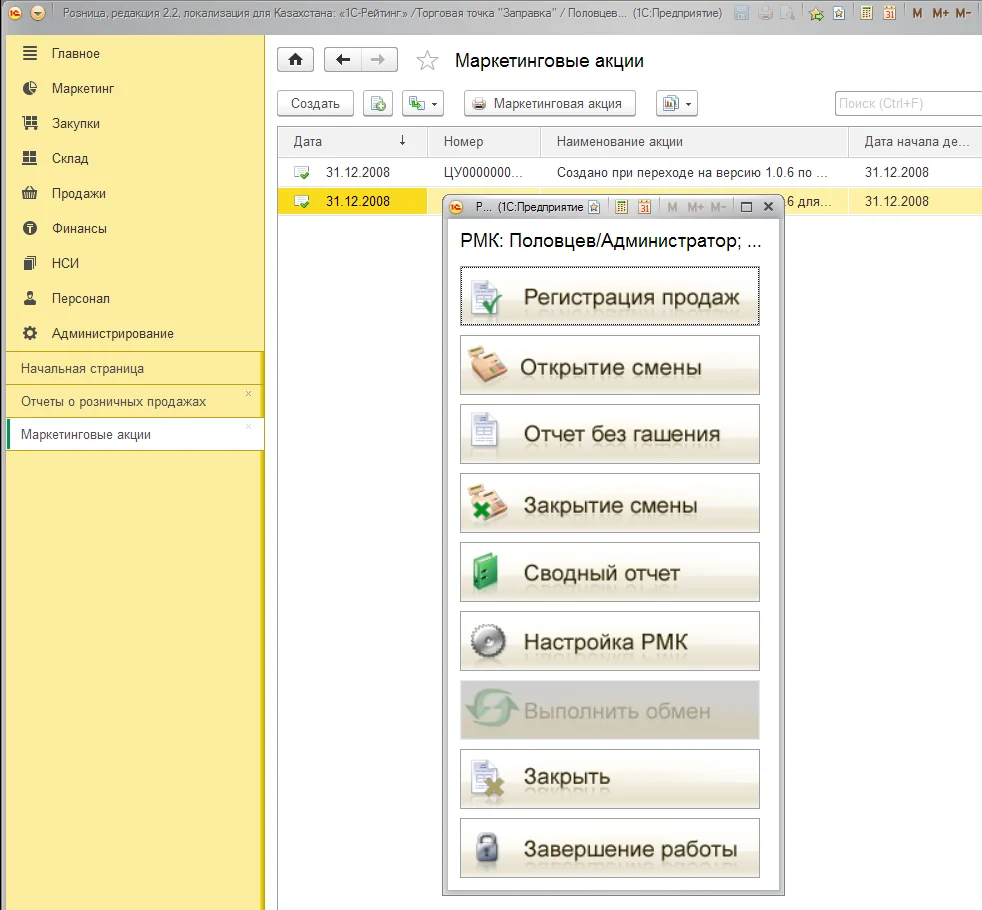Close the Отчеты о розничных продажах tab
The width and height of the screenshot is (982, 910).
point(249,394)
